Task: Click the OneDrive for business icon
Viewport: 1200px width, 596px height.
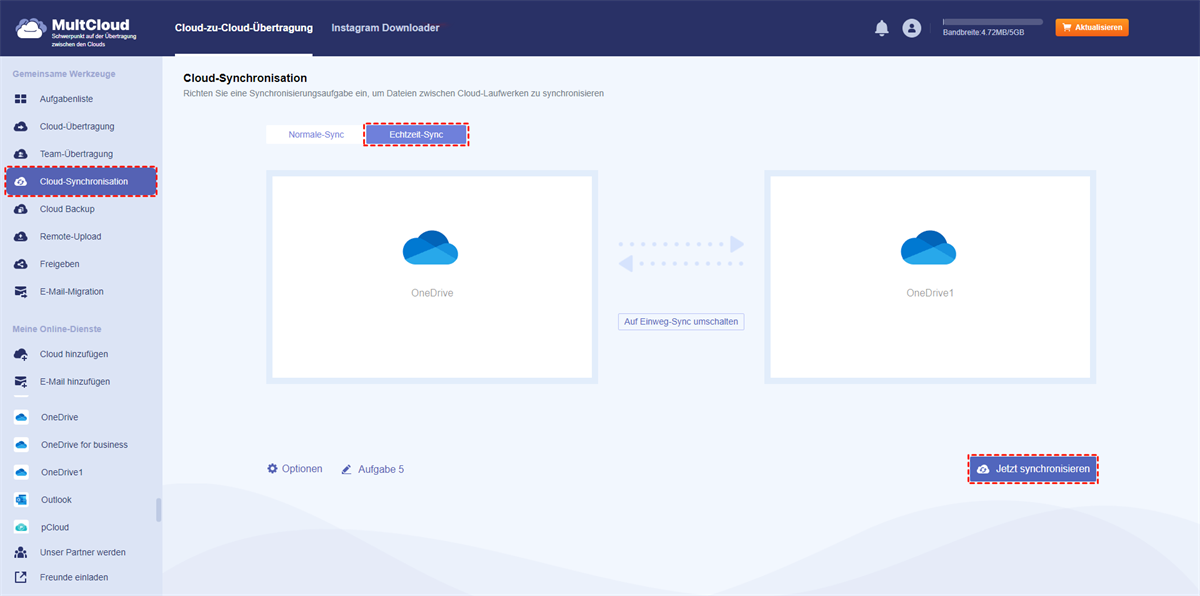Action: (x=21, y=445)
